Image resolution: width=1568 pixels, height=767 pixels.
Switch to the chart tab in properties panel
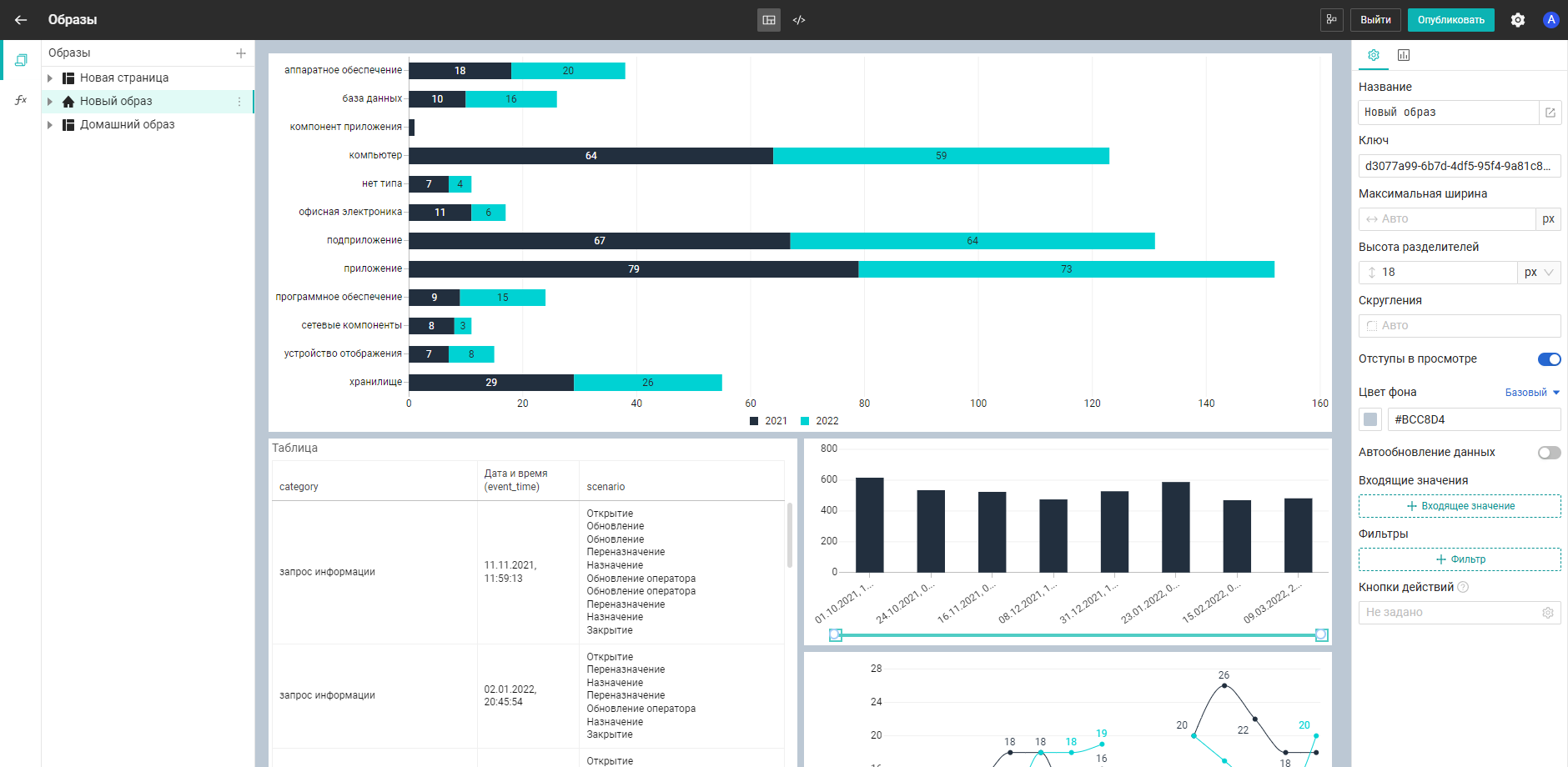click(1404, 55)
